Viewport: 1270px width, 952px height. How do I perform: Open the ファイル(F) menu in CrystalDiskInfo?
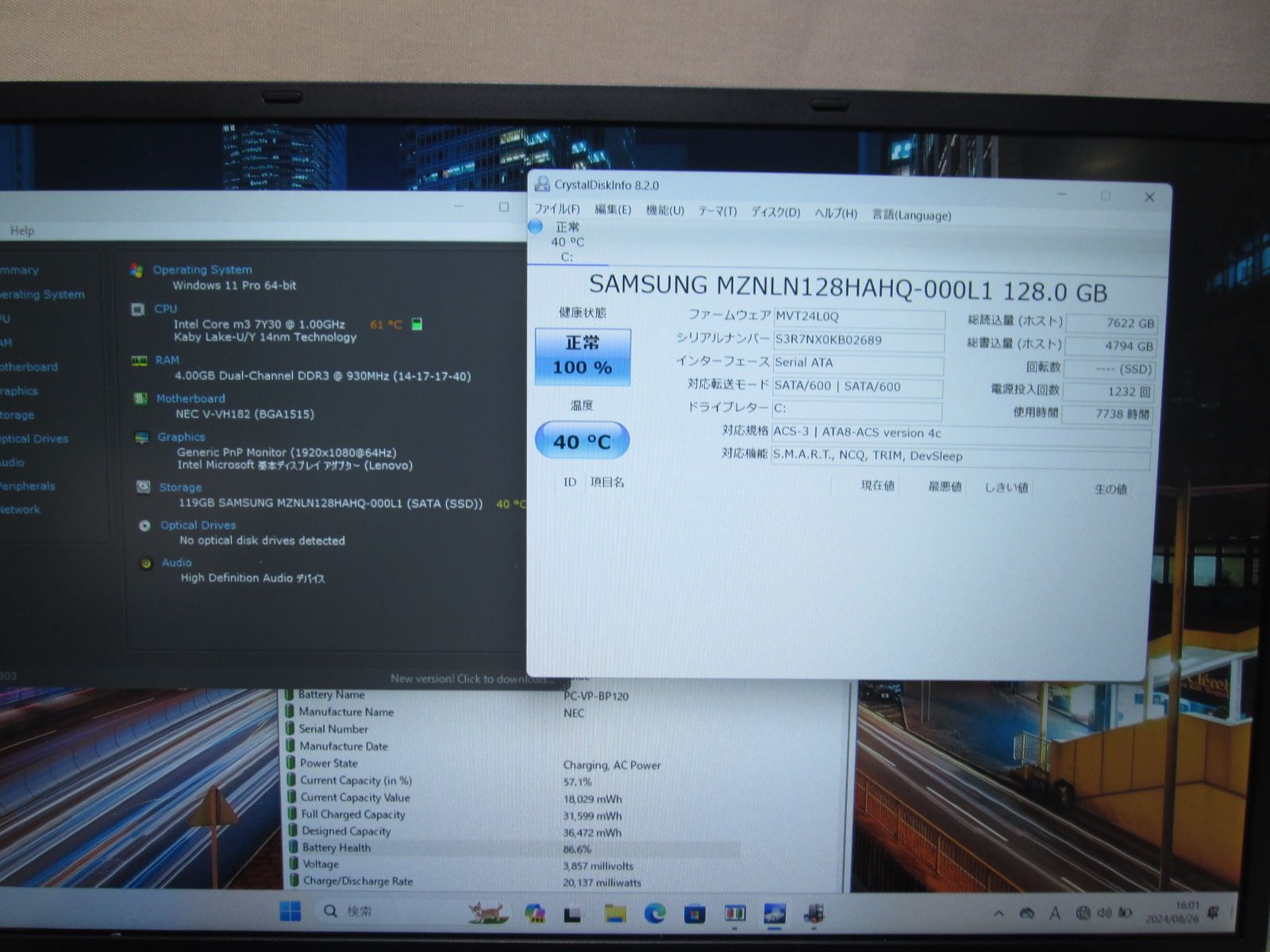[556, 209]
